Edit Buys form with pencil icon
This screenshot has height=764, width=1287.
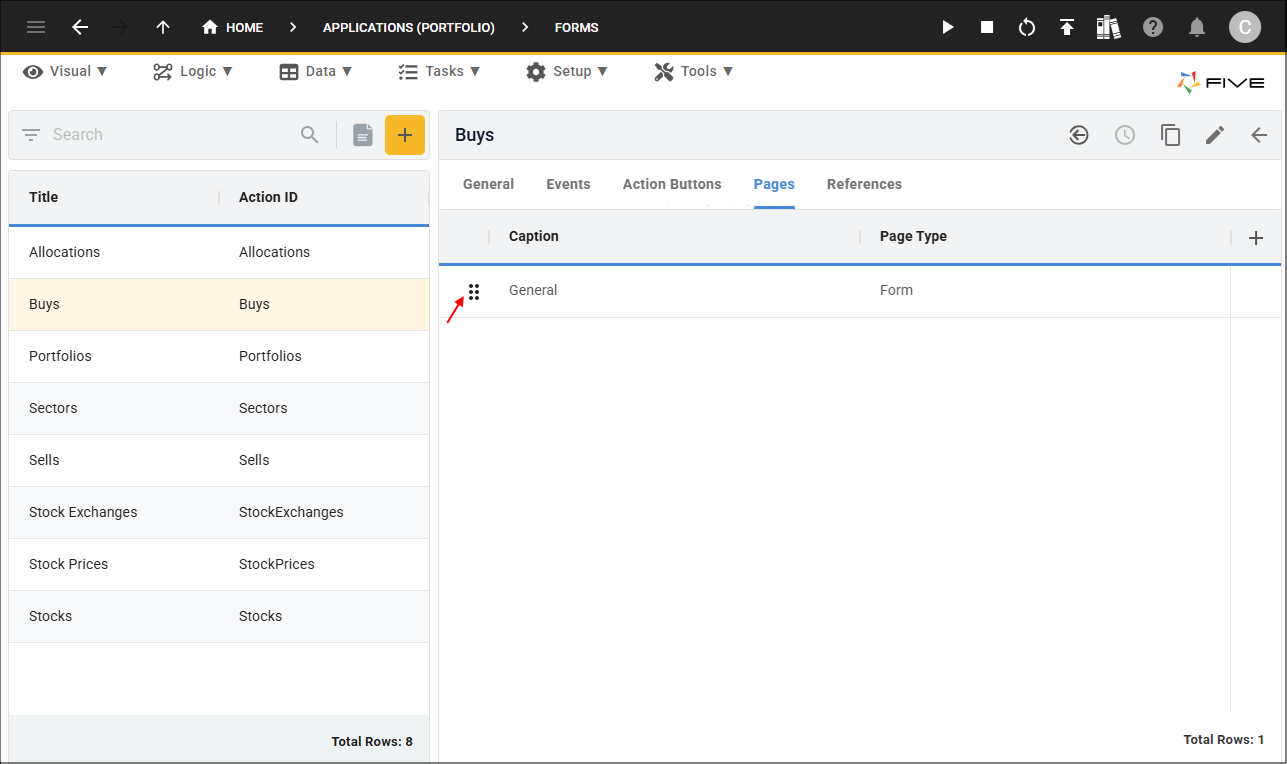click(1215, 135)
